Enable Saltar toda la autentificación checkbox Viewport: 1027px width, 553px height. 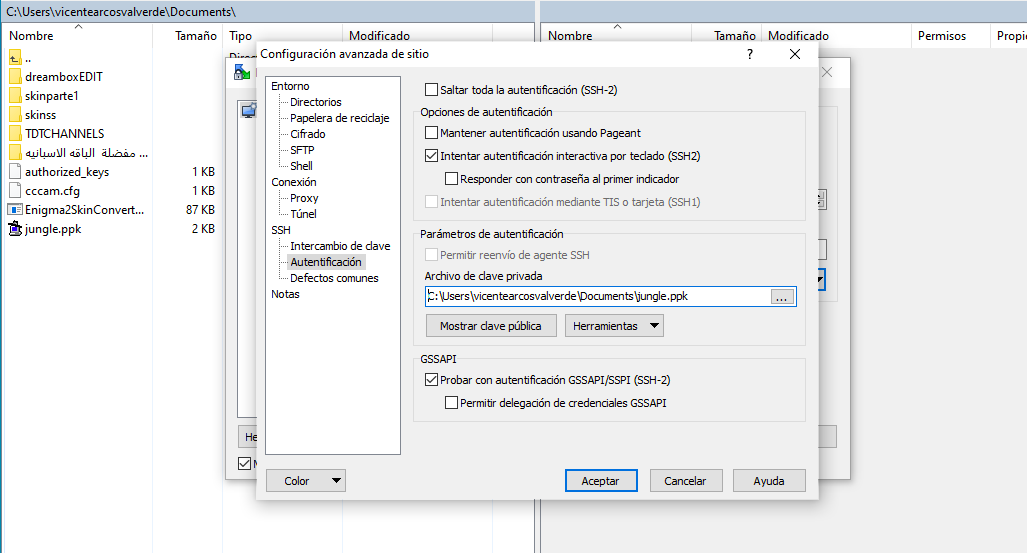(432, 90)
